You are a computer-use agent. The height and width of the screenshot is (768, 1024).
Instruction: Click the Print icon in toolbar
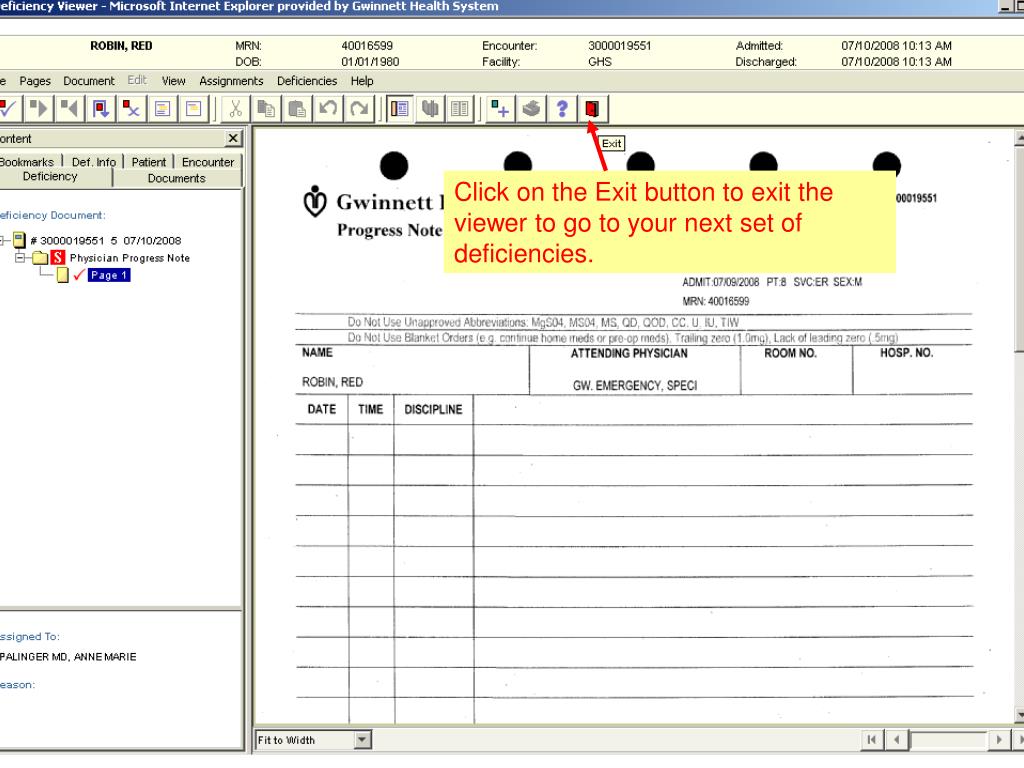click(531, 108)
